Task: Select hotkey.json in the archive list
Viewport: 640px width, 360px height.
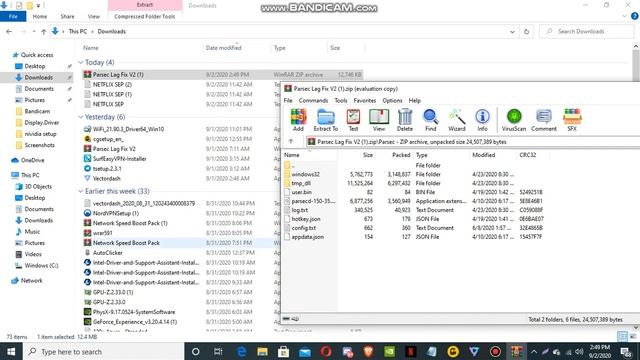Action: point(306,219)
